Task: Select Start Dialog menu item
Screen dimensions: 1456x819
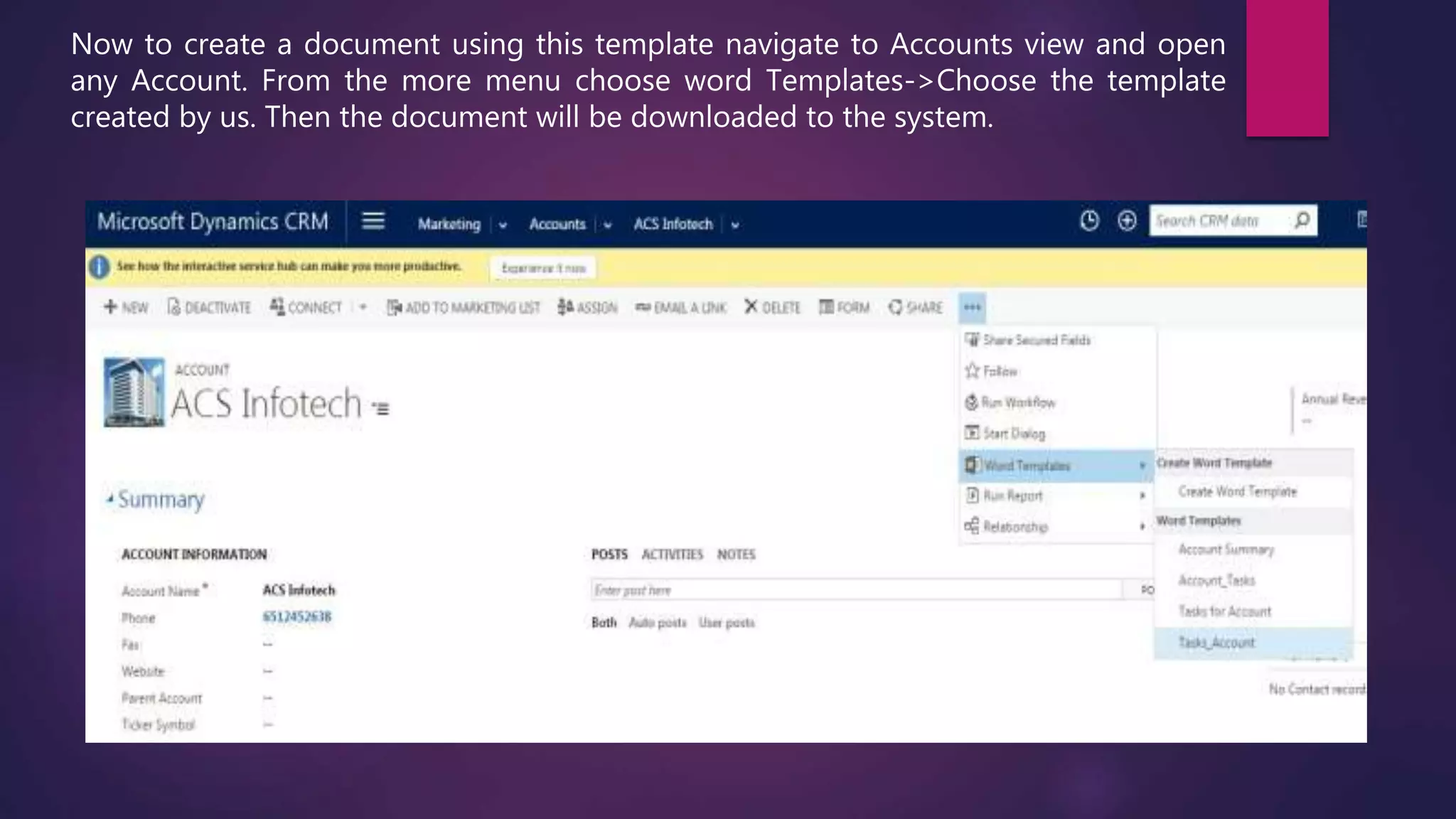Action: click(x=1057, y=433)
